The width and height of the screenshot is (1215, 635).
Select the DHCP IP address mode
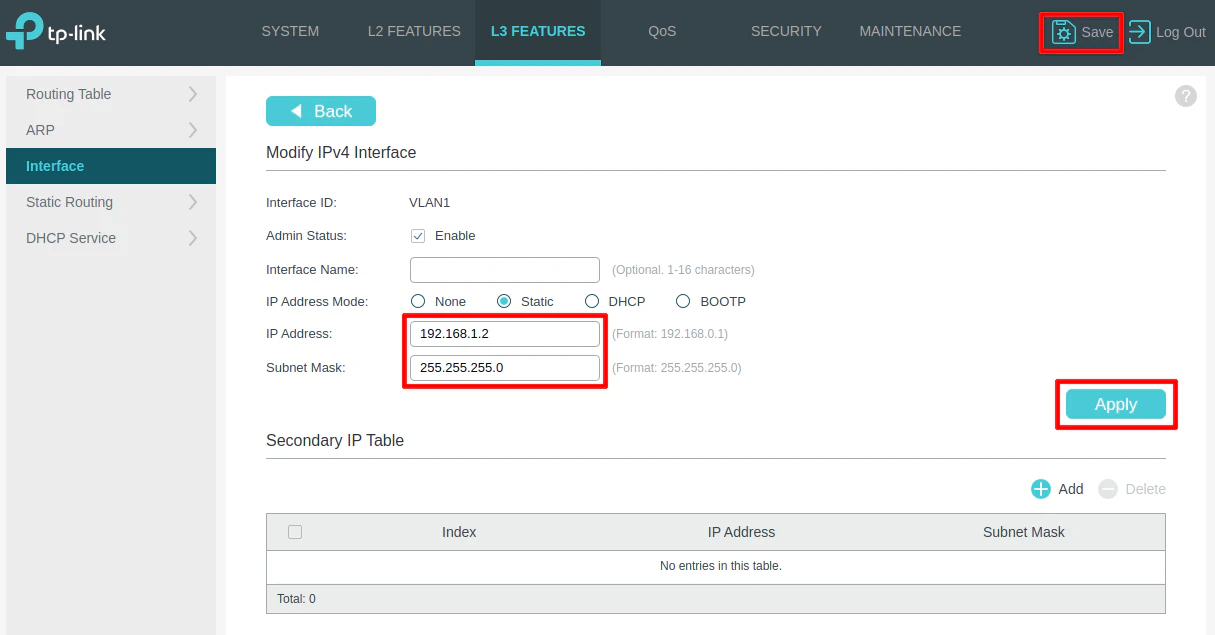click(x=591, y=301)
